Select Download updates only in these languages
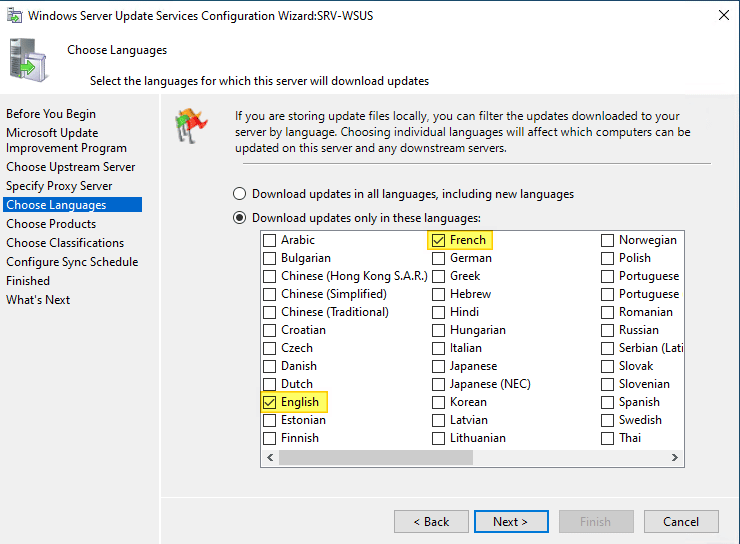740x544 pixels. point(240,218)
